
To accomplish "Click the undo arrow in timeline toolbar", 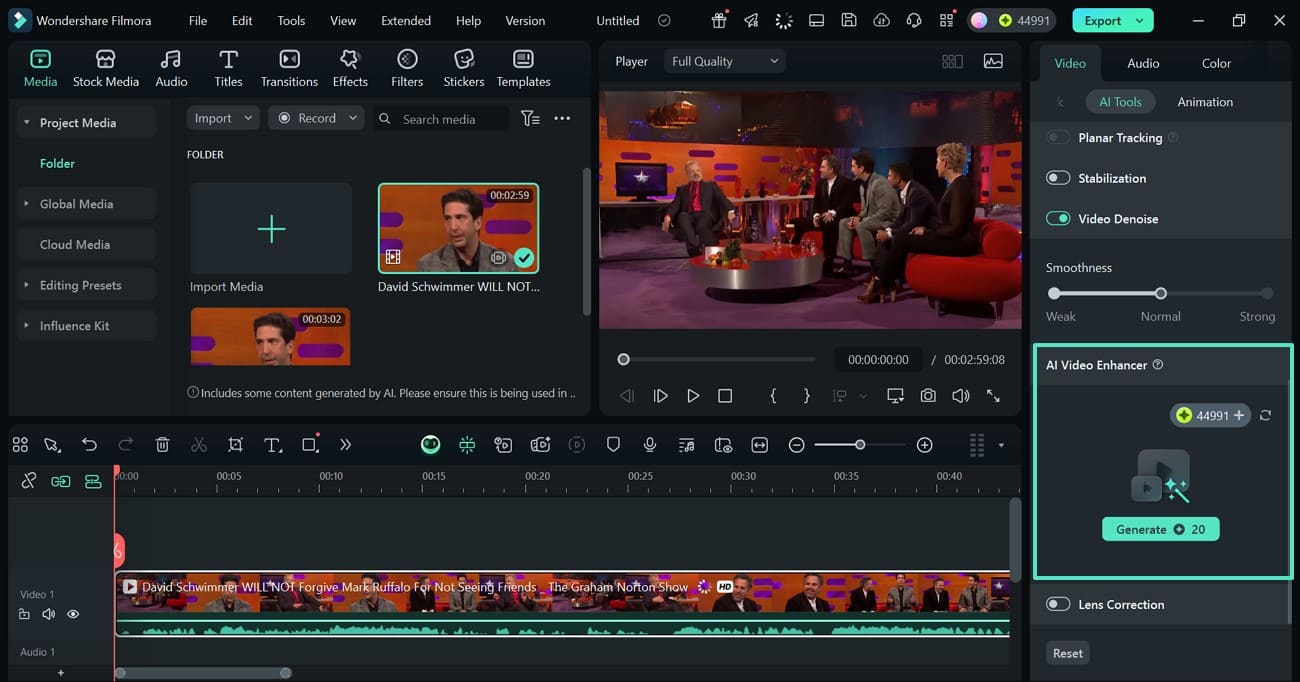I will [x=89, y=445].
